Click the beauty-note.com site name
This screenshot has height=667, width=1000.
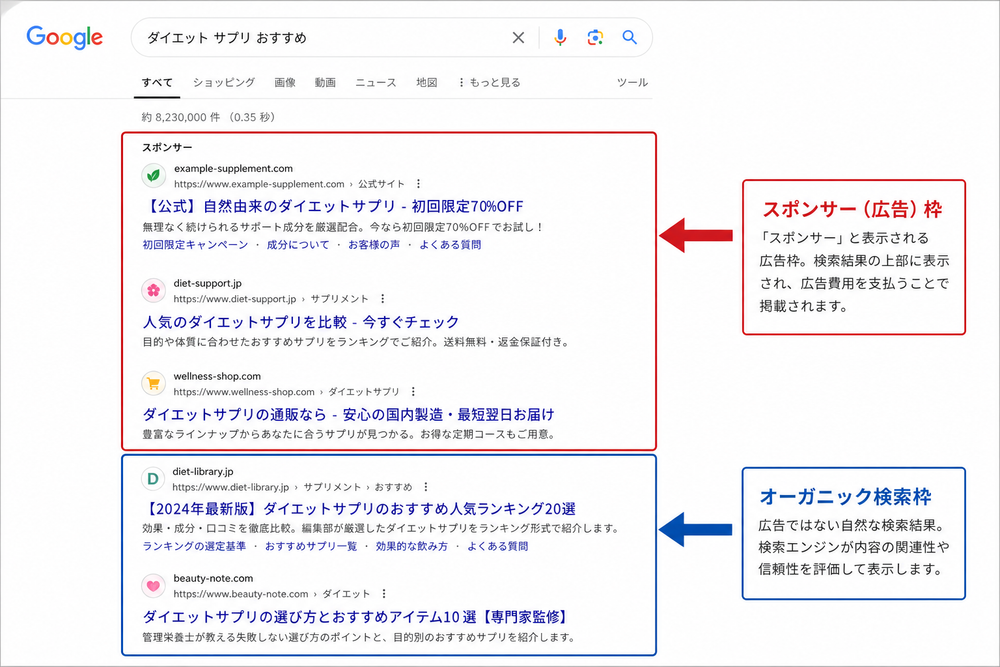click(x=213, y=578)
